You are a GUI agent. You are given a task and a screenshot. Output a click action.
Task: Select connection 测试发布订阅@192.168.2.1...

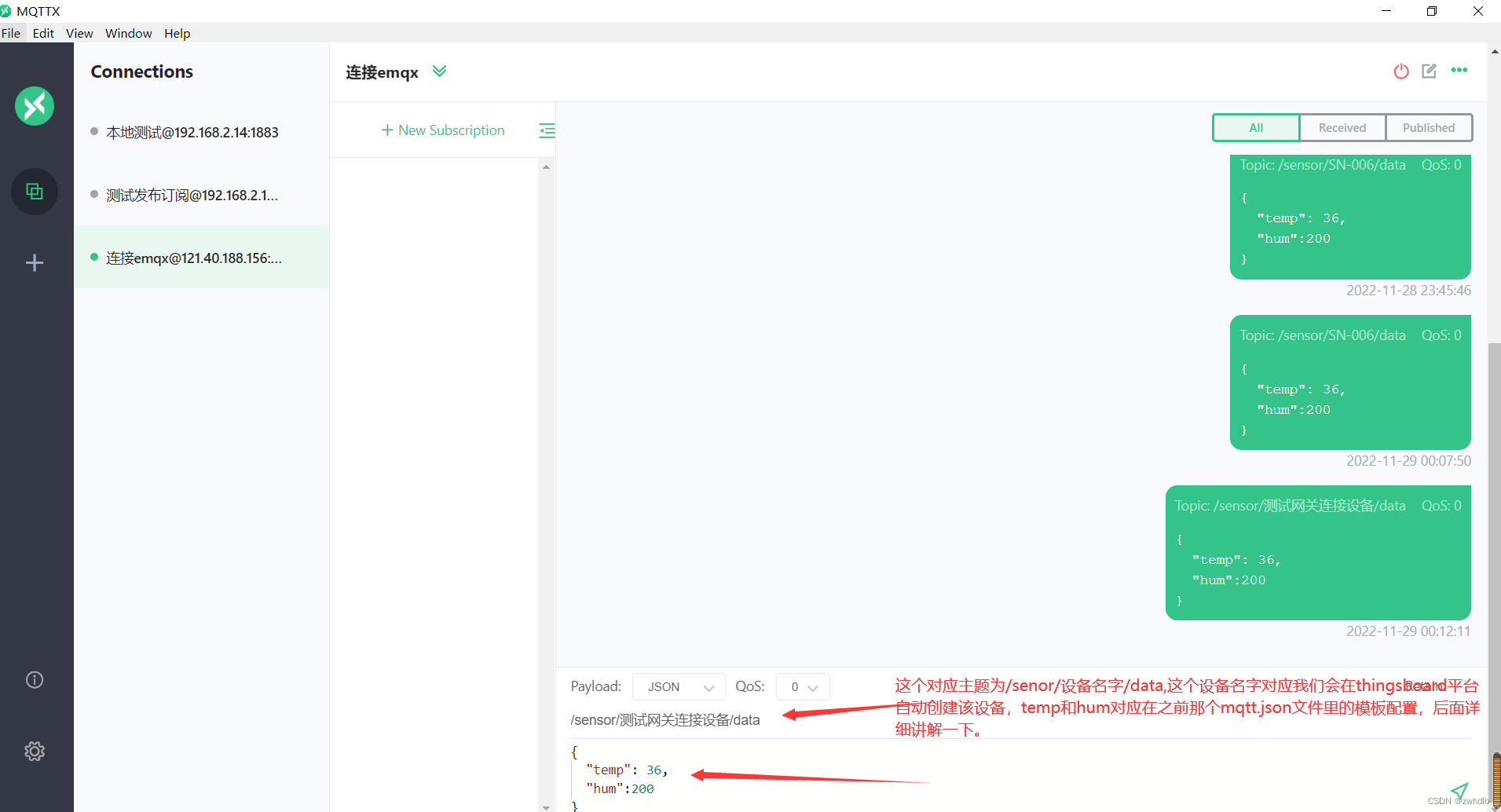pyautogui.click(x=202, y=195)
